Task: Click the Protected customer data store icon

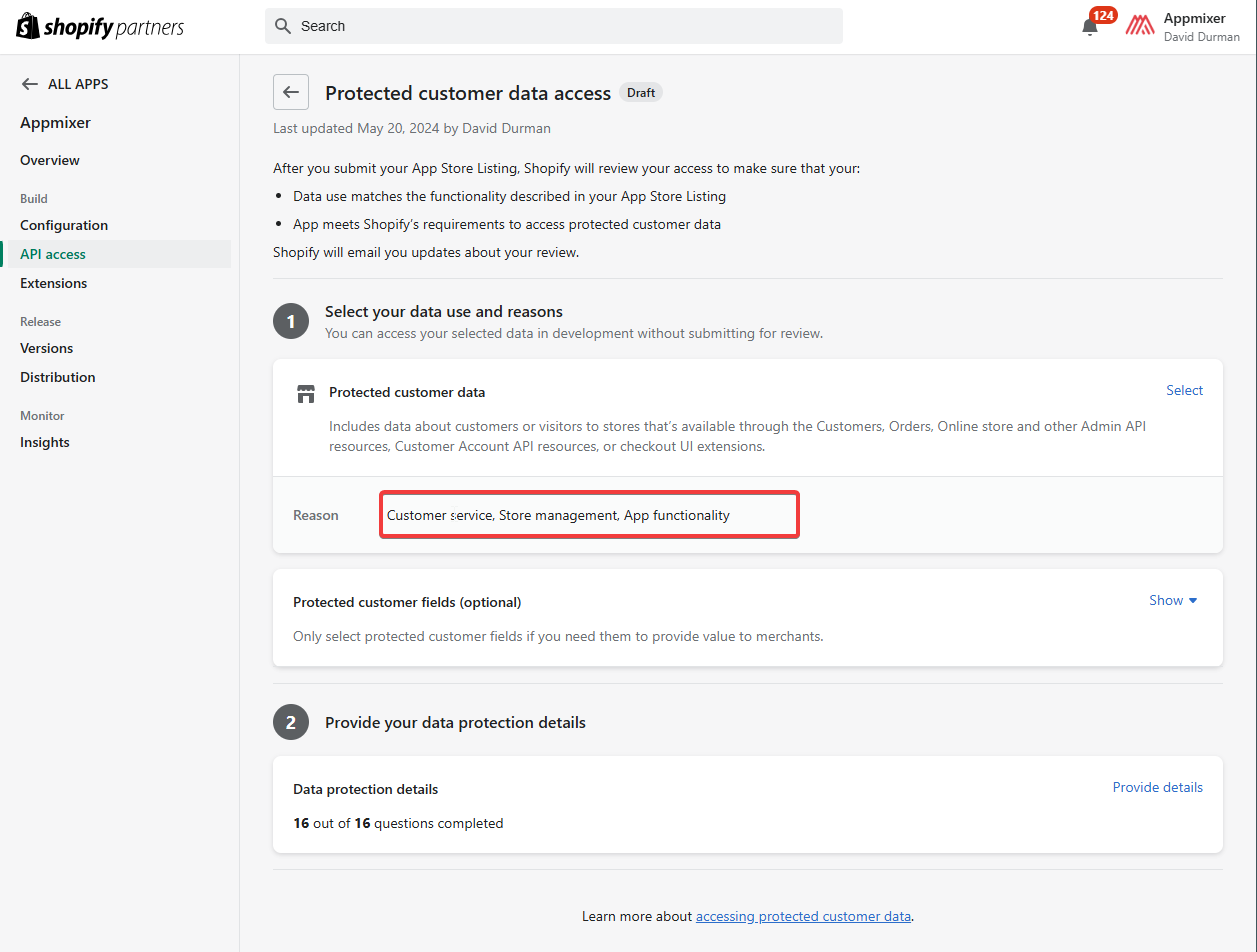Action: [306, 393]
